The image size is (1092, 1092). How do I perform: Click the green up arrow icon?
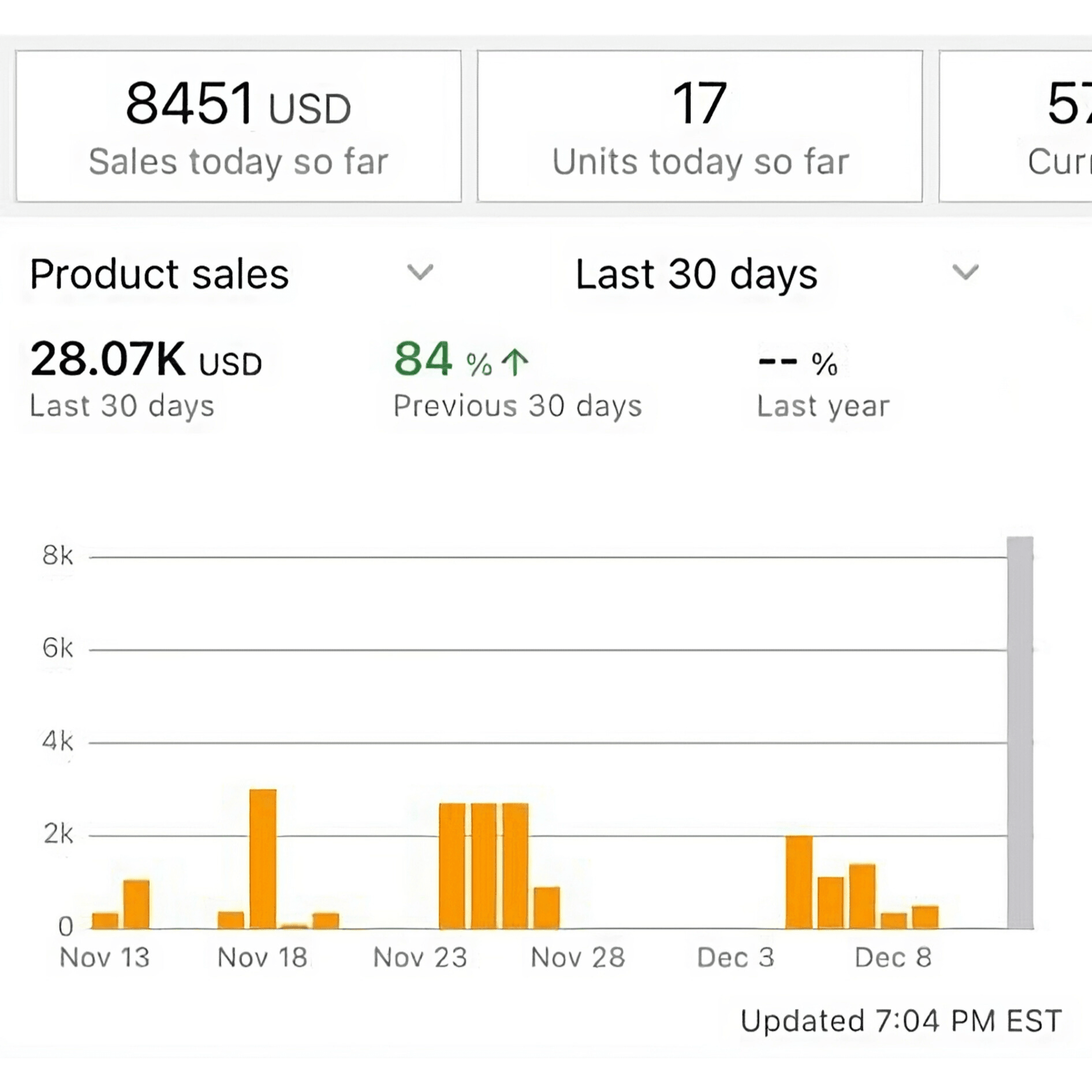(515, 363)
